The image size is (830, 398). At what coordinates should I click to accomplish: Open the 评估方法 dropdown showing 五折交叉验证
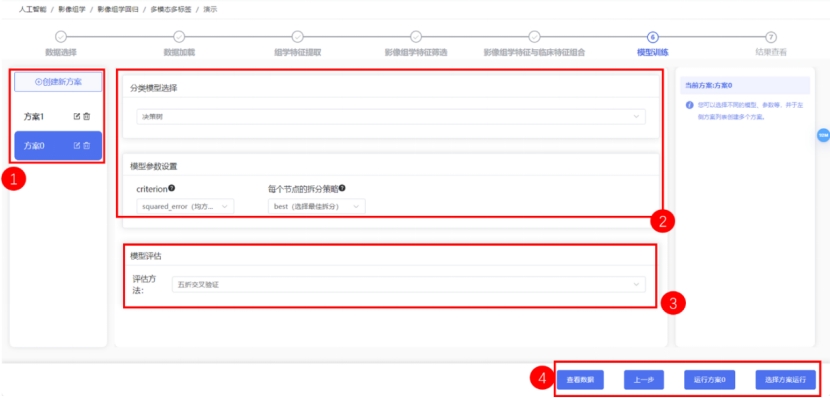(409, 284)
